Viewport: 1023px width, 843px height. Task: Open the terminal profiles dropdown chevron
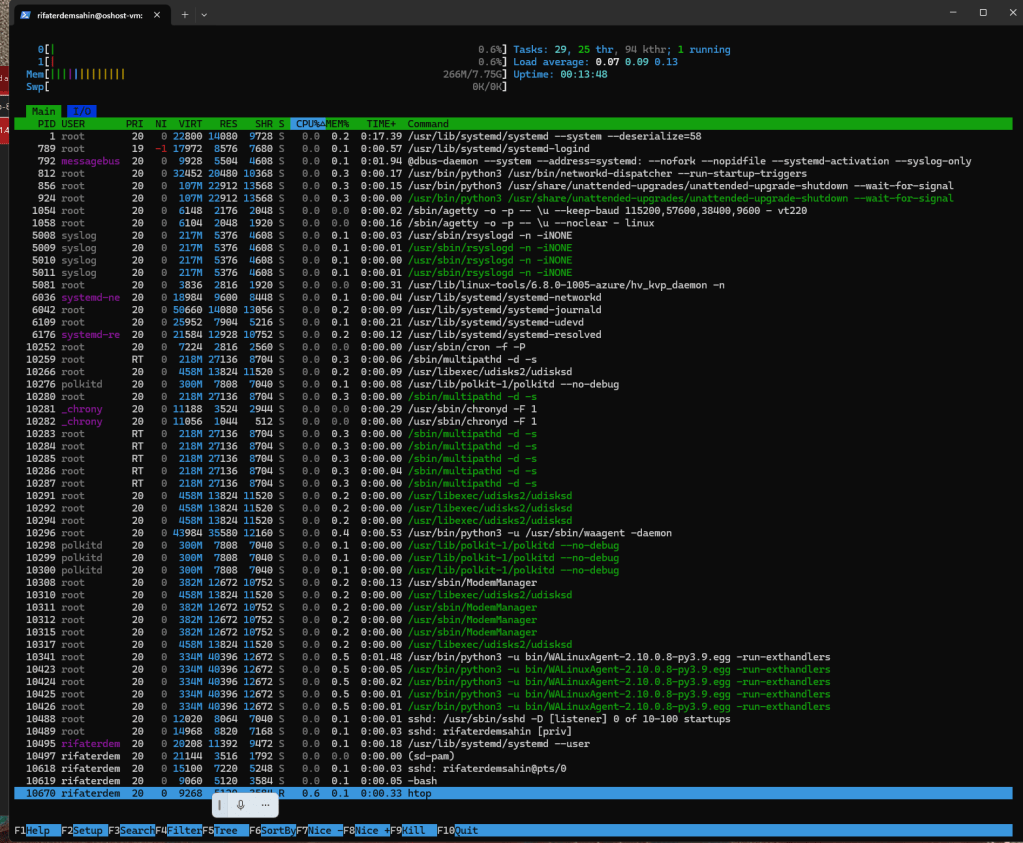click(204, 14)
